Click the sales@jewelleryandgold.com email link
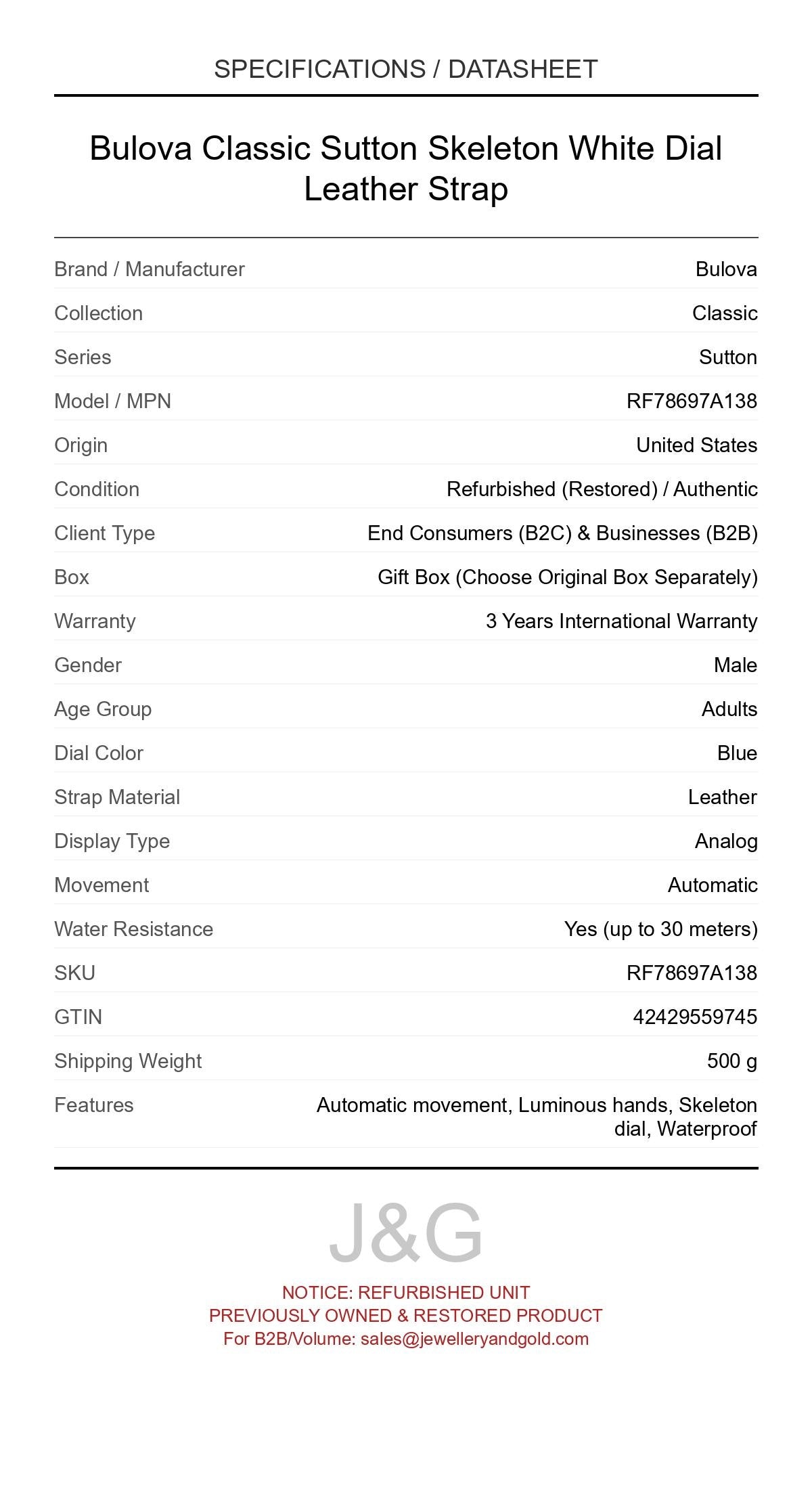Viewport: 812px width, 1489px height. pyautogui.click(x=474, y=1339)
